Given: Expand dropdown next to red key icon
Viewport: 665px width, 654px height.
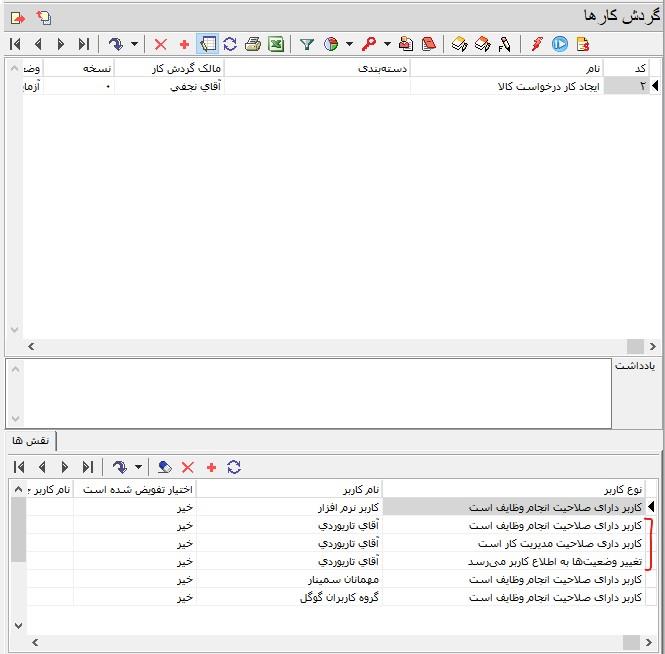Looking at the screenshot, I should click(x=386, y=44).
